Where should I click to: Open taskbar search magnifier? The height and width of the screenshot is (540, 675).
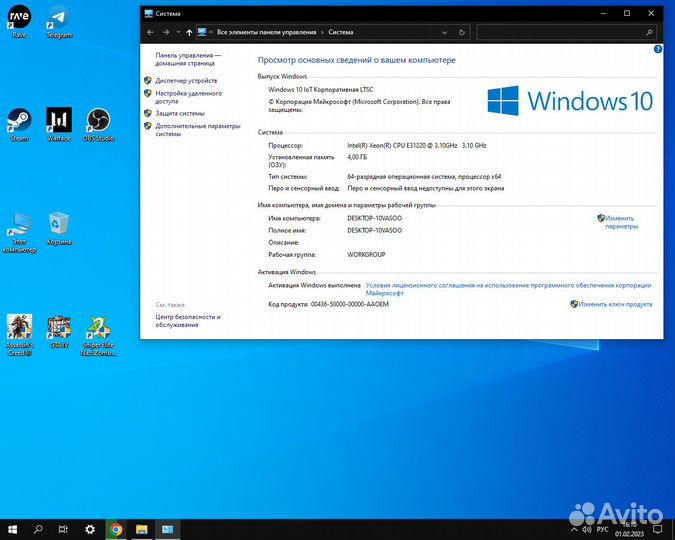tap(38, 529)
